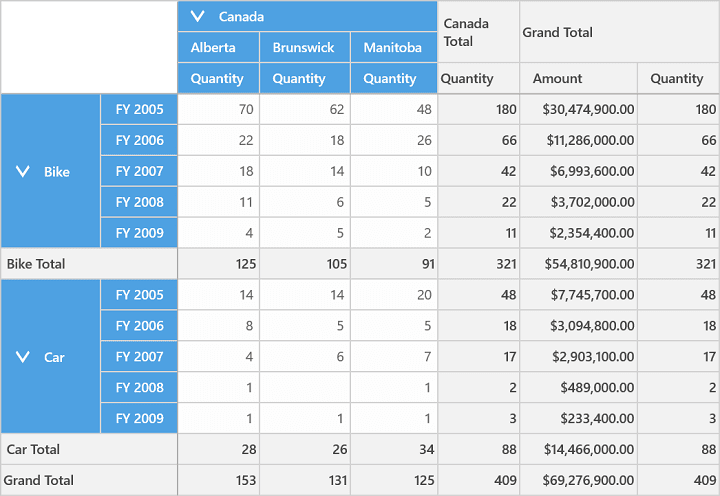Select the Car FY 2008 row header
Screen dimensions: 720x496
[x=139, y=387]
